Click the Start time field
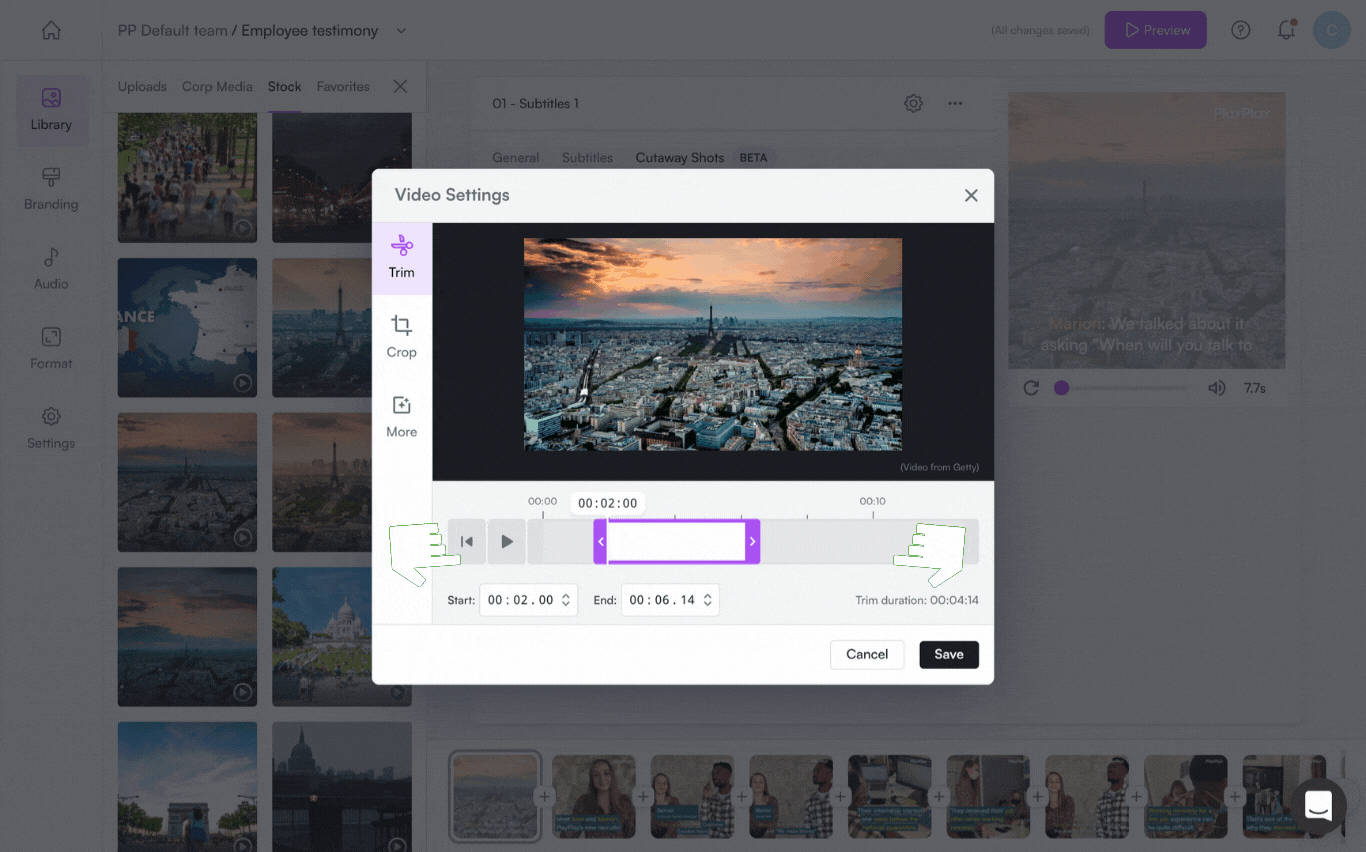This screenshot has height=852, width=1366. (x=528, y=600)
